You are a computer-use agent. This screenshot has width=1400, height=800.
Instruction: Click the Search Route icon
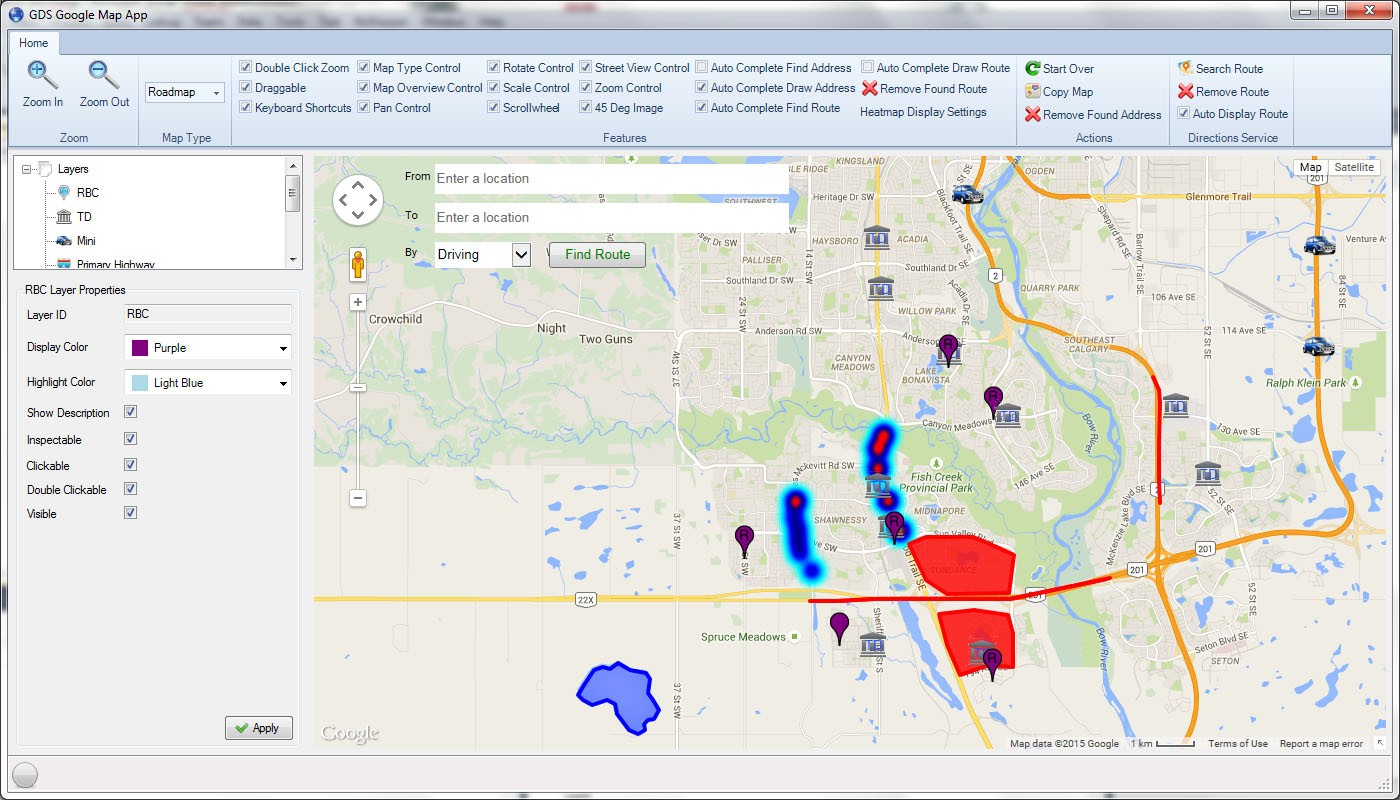(x=1185, y=69)
